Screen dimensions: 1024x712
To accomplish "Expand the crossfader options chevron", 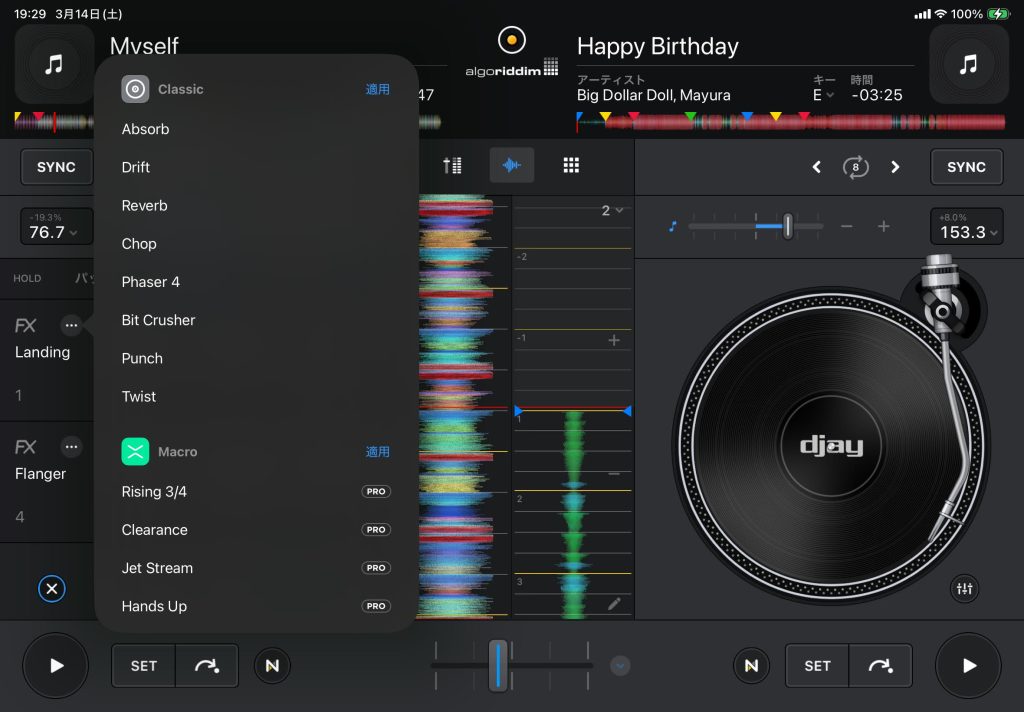I will pyautogui.click(x=620, y=665).
